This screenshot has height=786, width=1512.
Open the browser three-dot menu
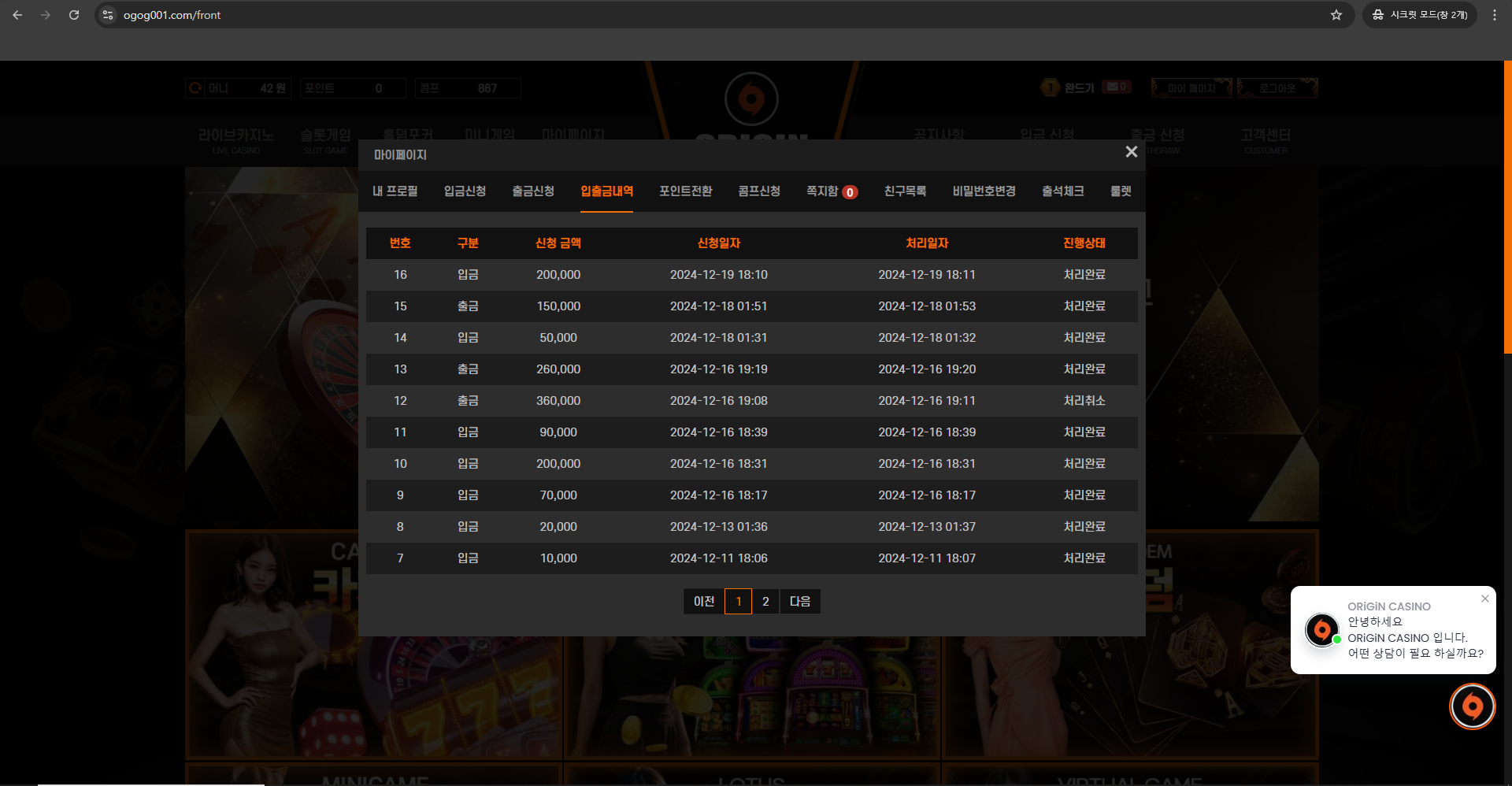1494,15
